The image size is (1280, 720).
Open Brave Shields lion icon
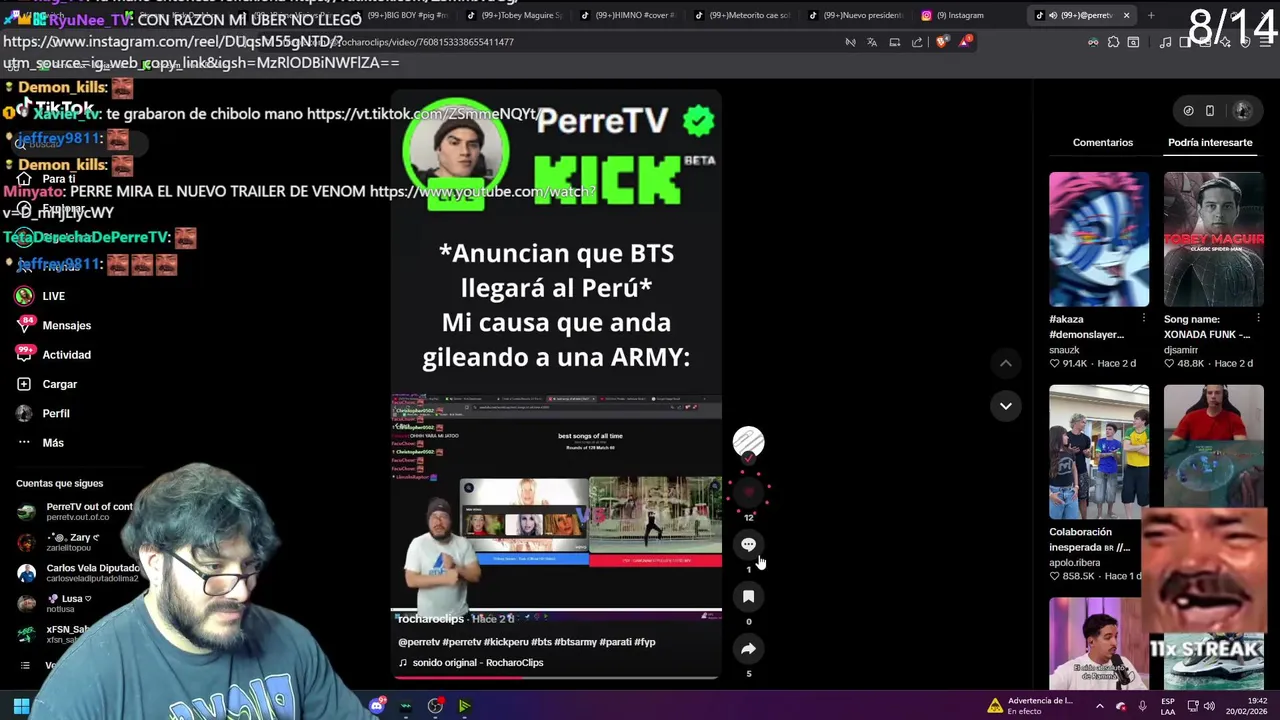click(x=941, y=42)
